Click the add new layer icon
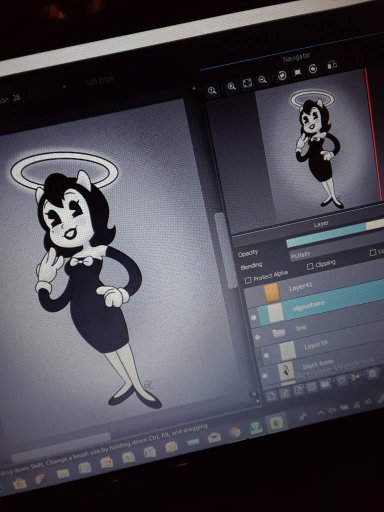 pos(272,396)
